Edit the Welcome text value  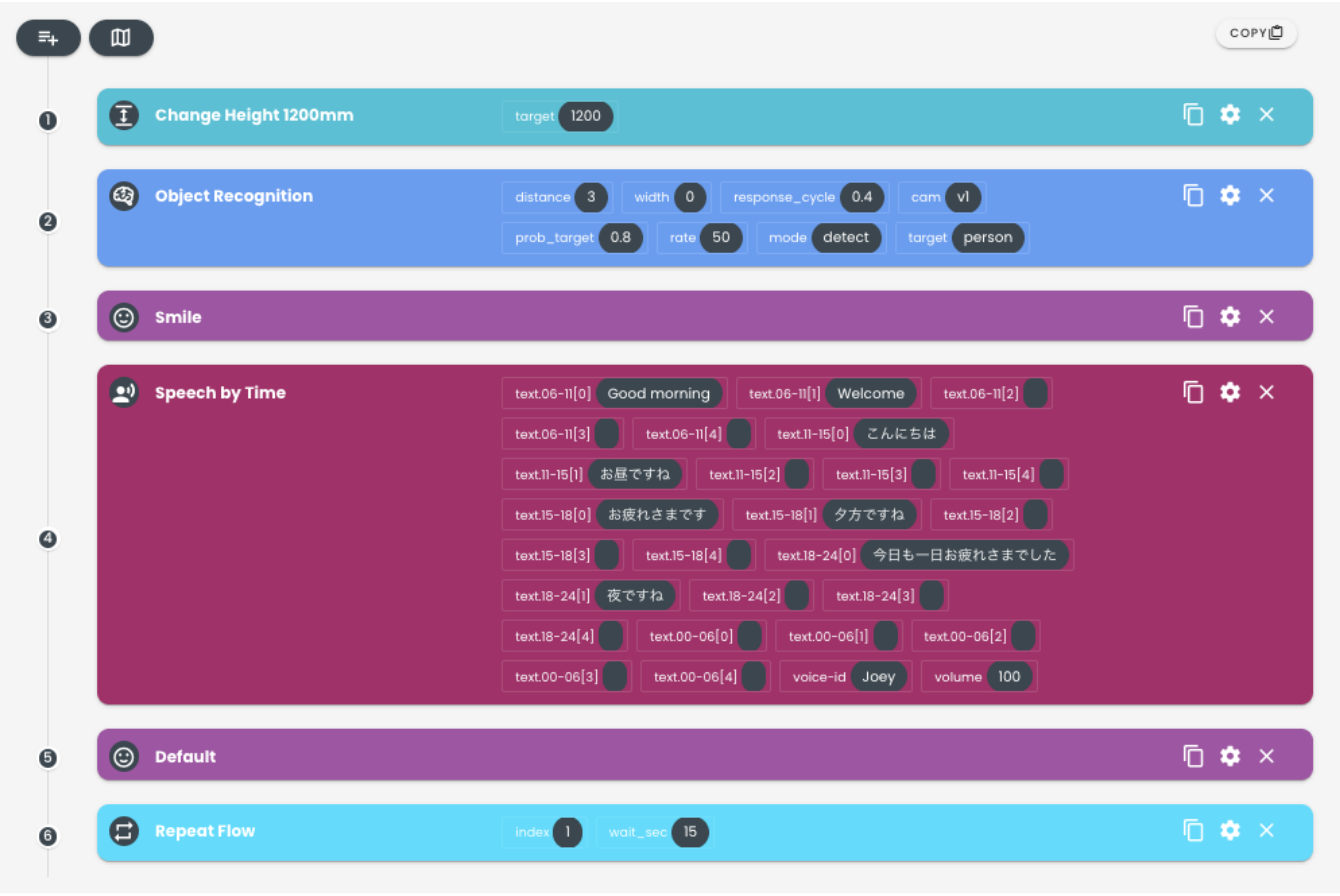click(871, 393)
